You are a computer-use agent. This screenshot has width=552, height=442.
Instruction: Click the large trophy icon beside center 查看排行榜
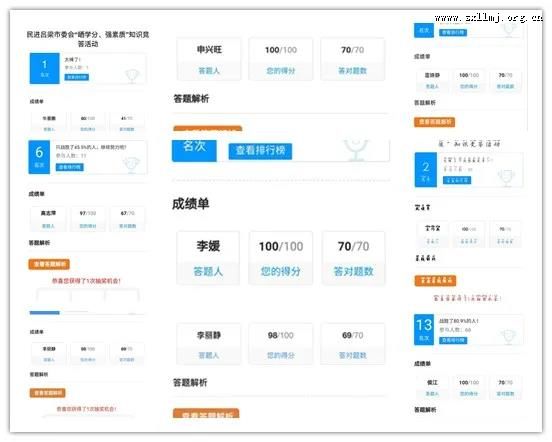tap(356, 150)
